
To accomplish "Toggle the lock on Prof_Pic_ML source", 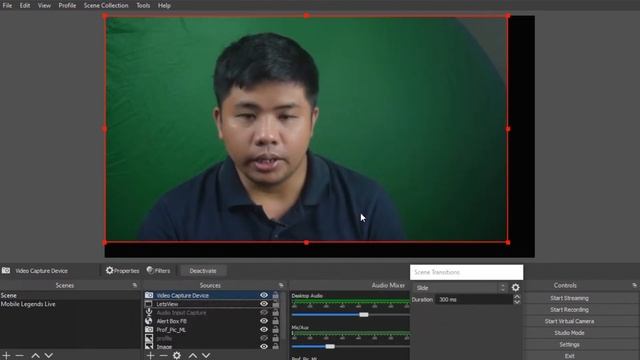I will [x=276, y=329].
